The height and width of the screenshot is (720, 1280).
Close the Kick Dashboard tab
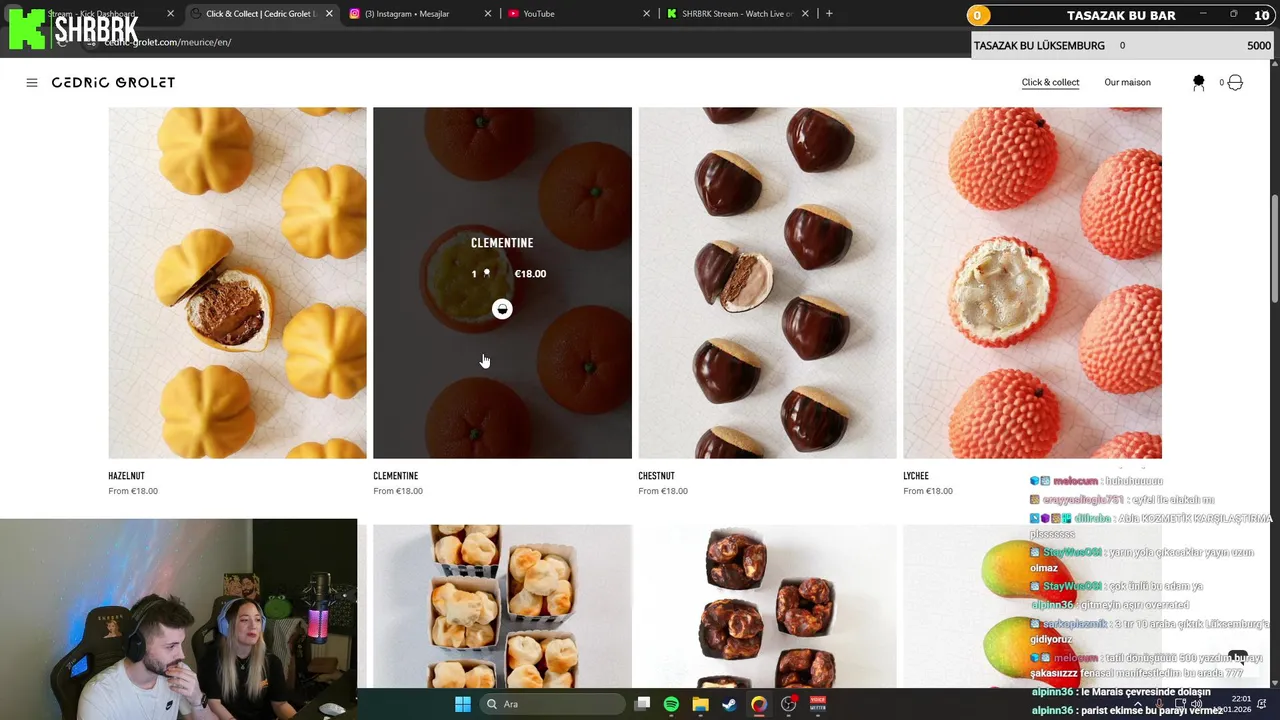point(170,14)
